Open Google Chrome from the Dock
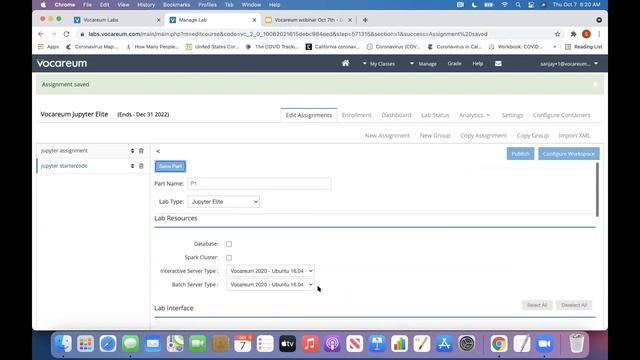640x360 pixels. [499, 344]
